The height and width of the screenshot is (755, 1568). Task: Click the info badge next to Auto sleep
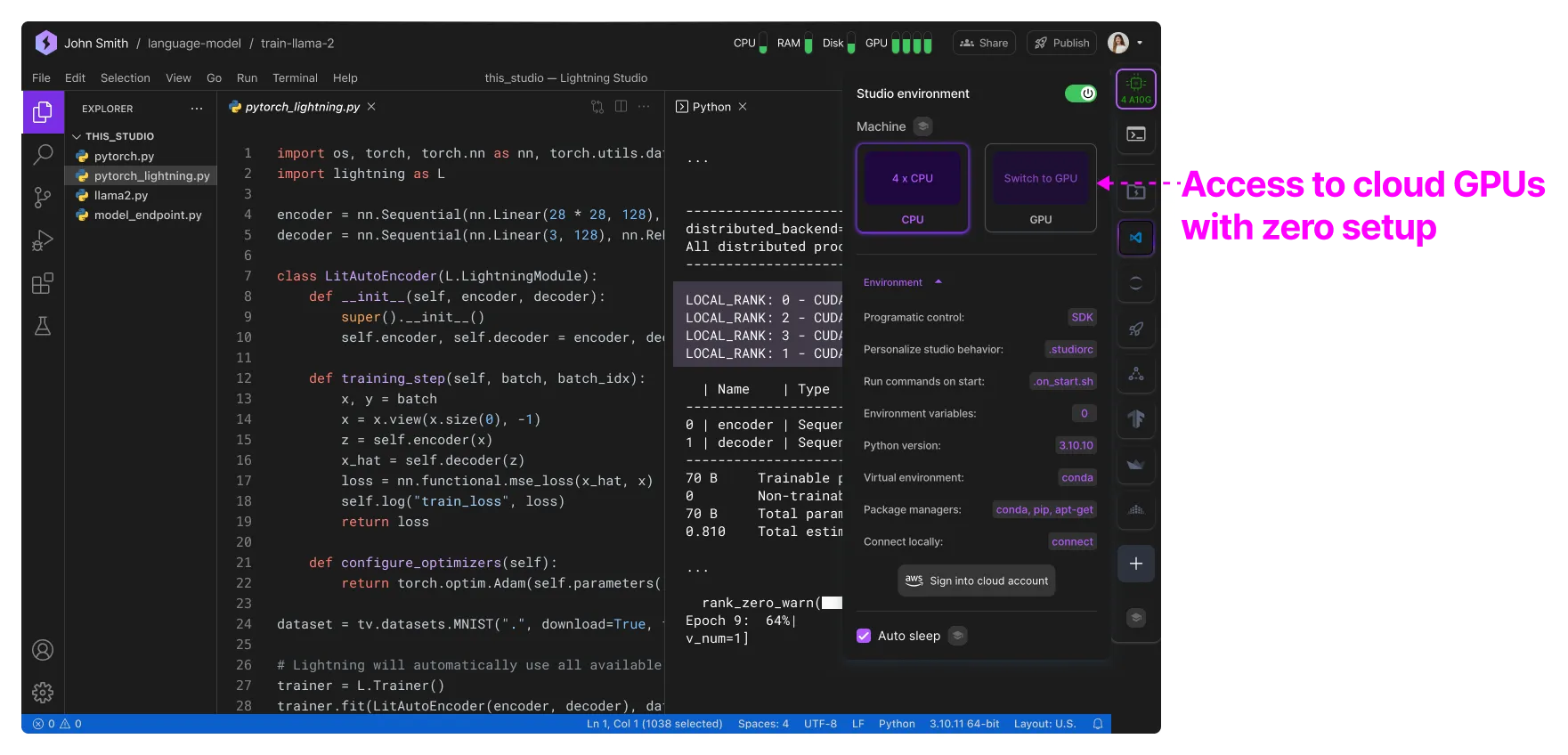tap(957, 636)
